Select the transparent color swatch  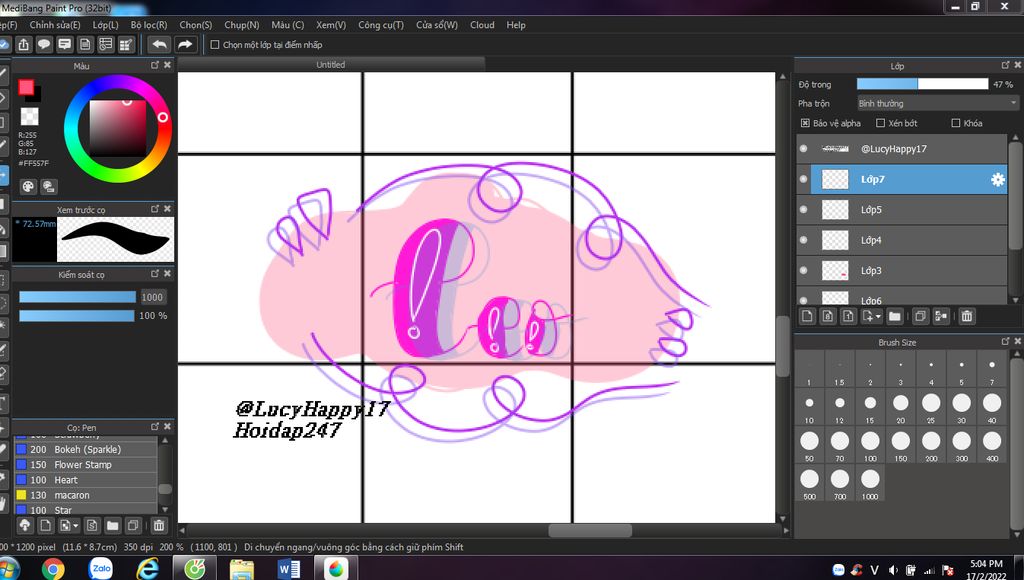point(29,116)
